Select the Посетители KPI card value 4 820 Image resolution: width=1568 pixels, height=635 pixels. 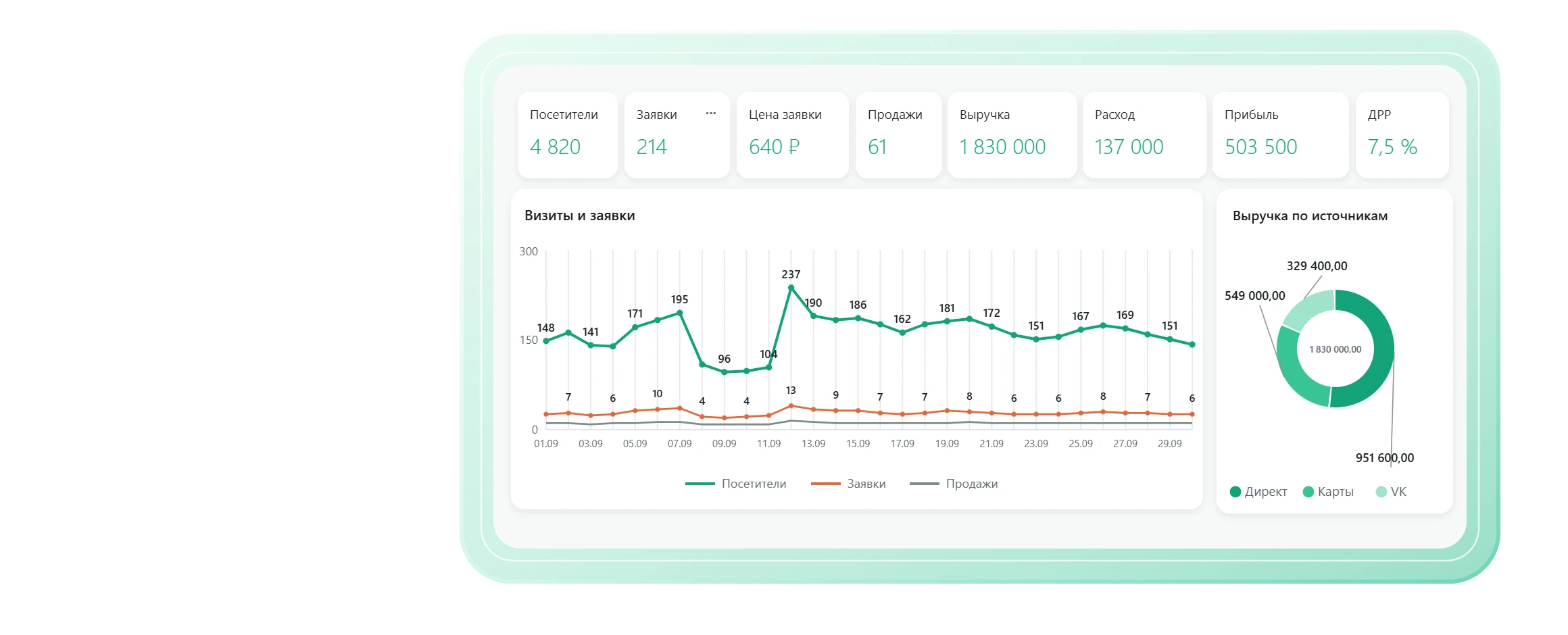point(555,147)
